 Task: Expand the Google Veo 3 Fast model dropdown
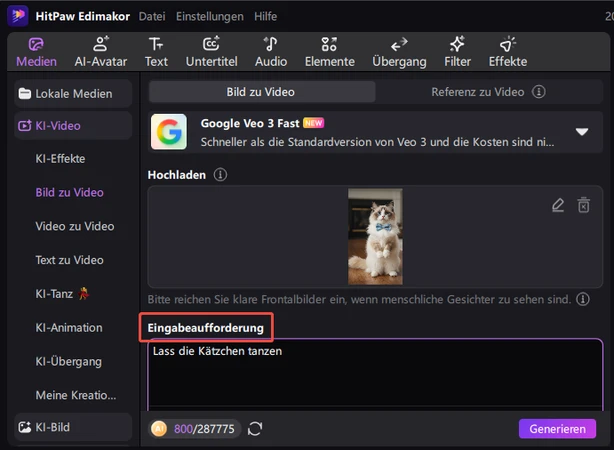581,132
